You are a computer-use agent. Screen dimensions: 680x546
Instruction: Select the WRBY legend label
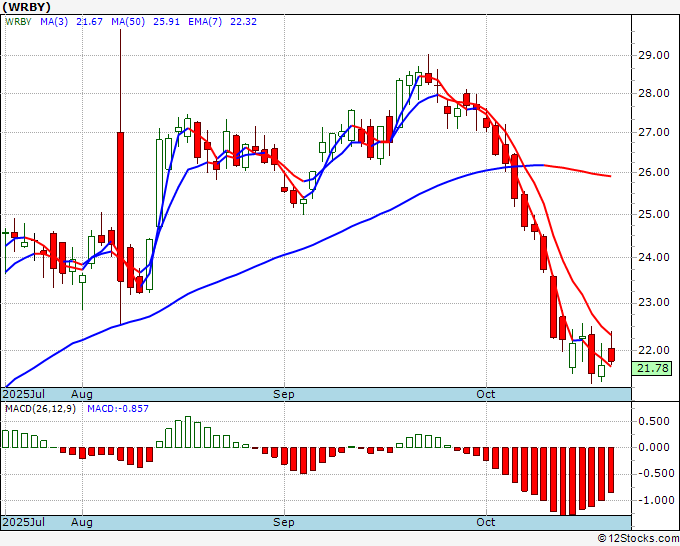[18, 22]
